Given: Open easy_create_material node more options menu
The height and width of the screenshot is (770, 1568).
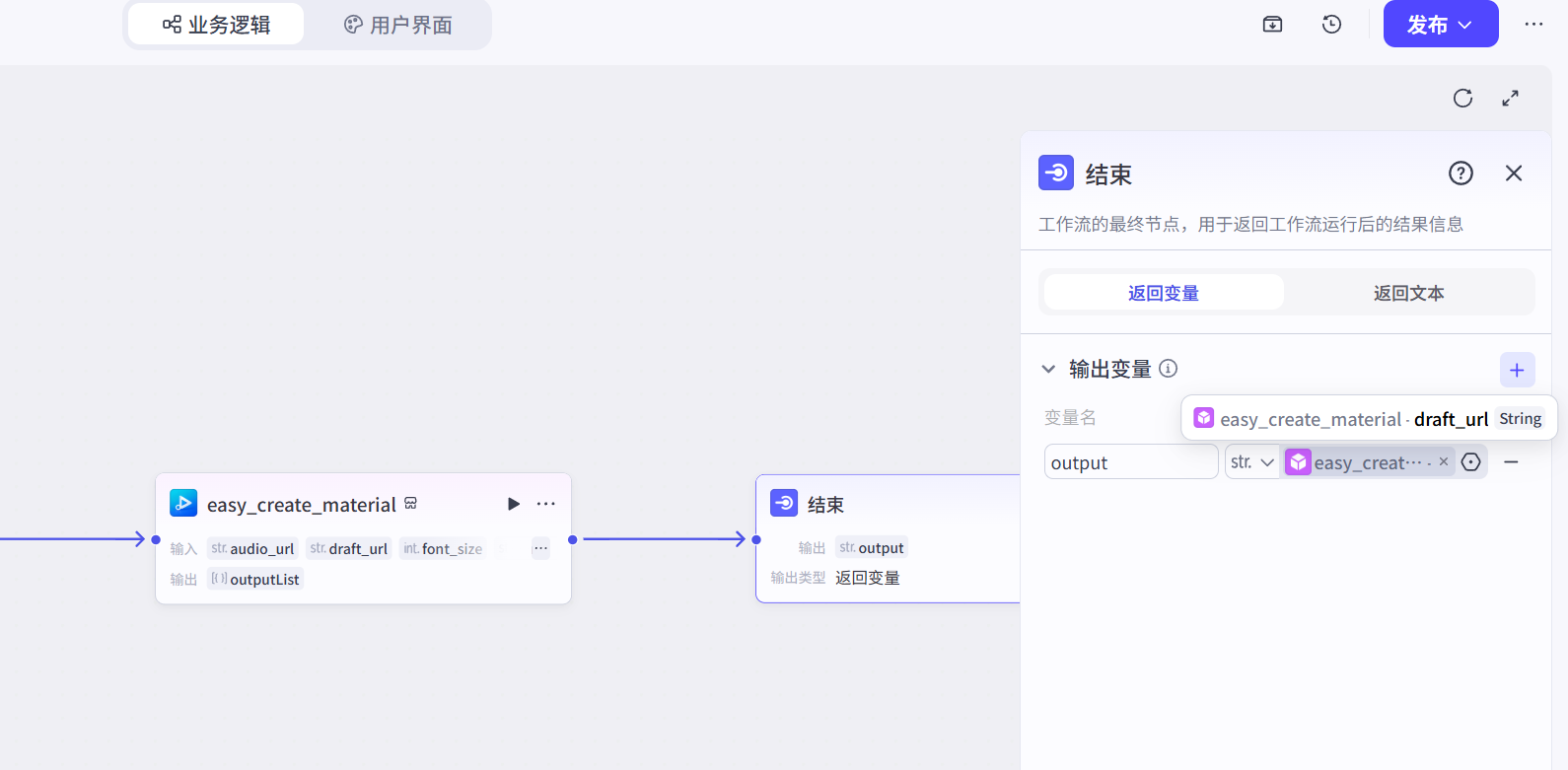Looking at the screenshot, I should pos(545,504).
